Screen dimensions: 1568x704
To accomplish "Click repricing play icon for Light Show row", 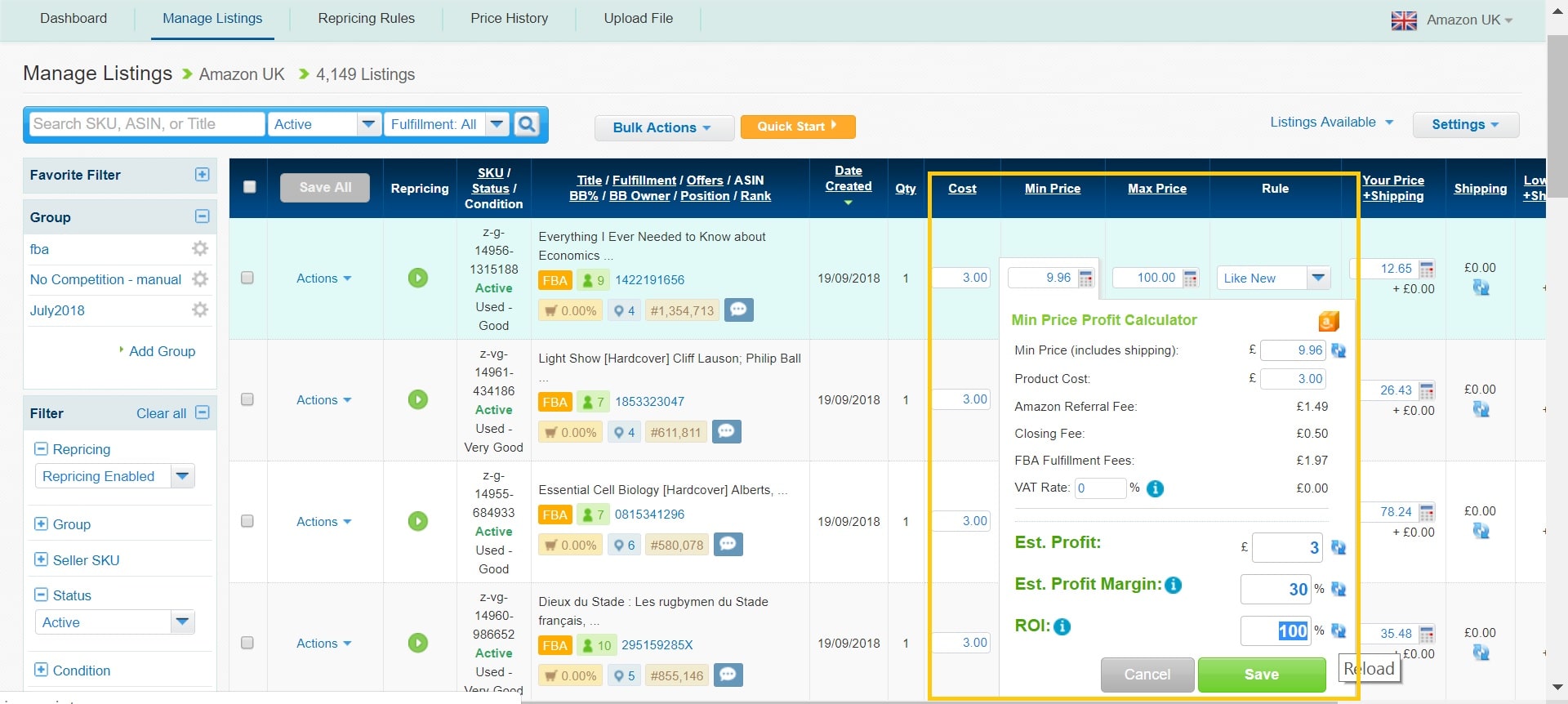I will point(418,399).
